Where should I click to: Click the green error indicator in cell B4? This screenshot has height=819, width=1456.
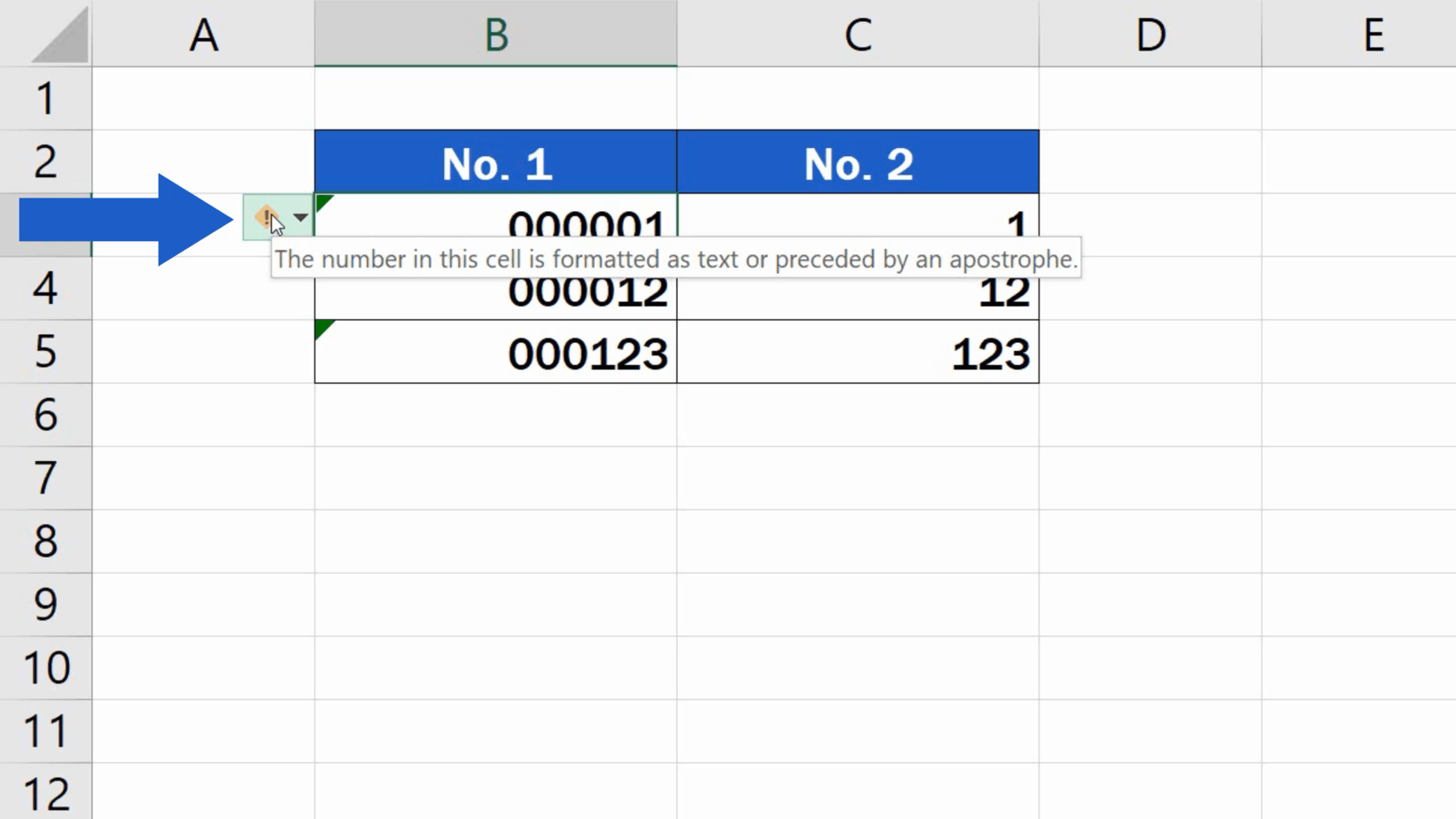tap(322, 266)
